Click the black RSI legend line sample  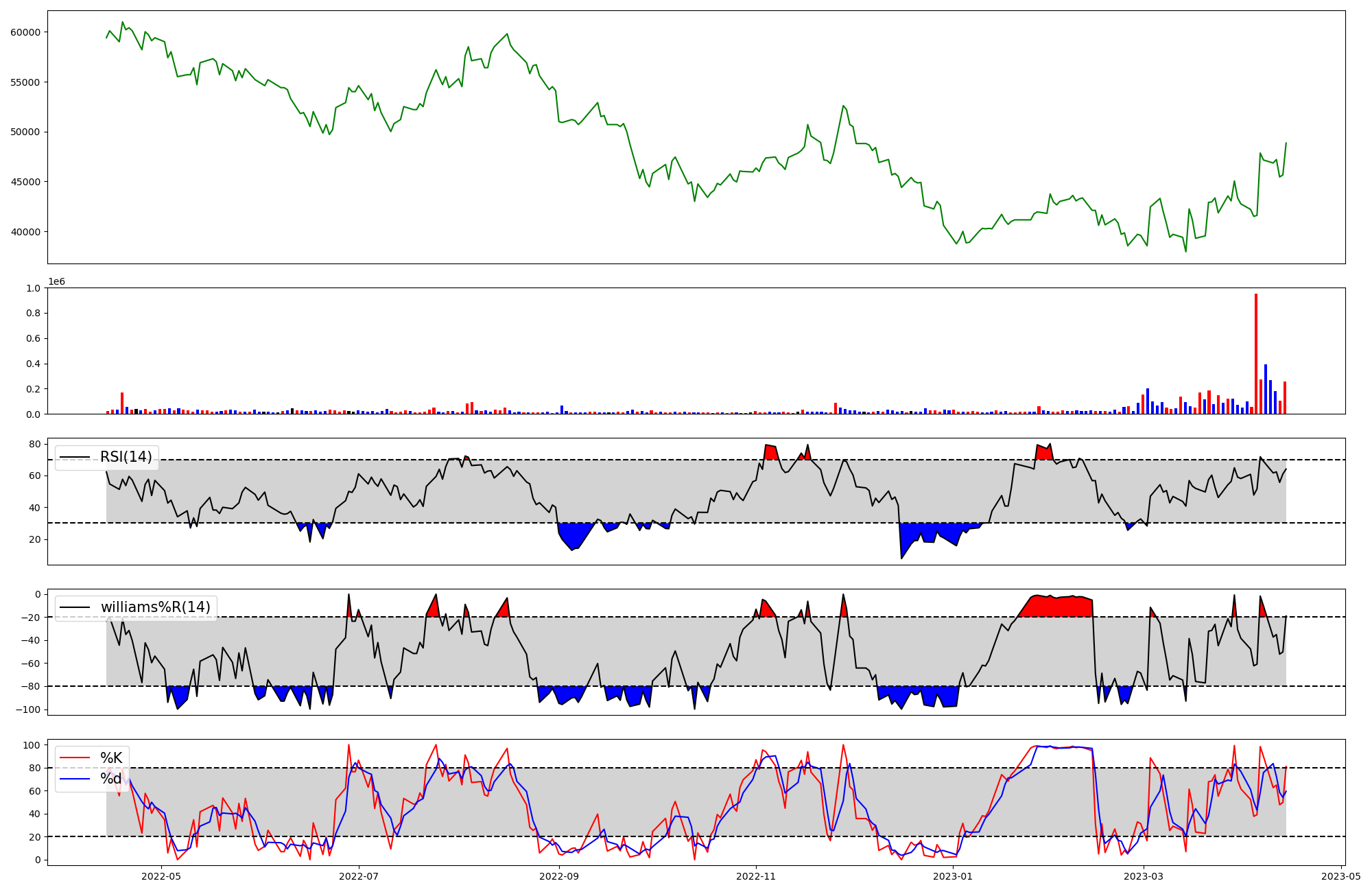tap(75, 458)
